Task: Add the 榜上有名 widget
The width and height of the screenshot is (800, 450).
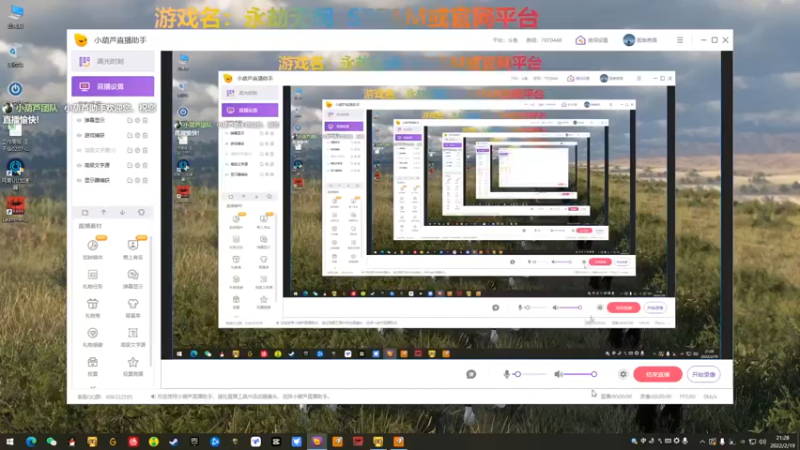Action: 133,249
